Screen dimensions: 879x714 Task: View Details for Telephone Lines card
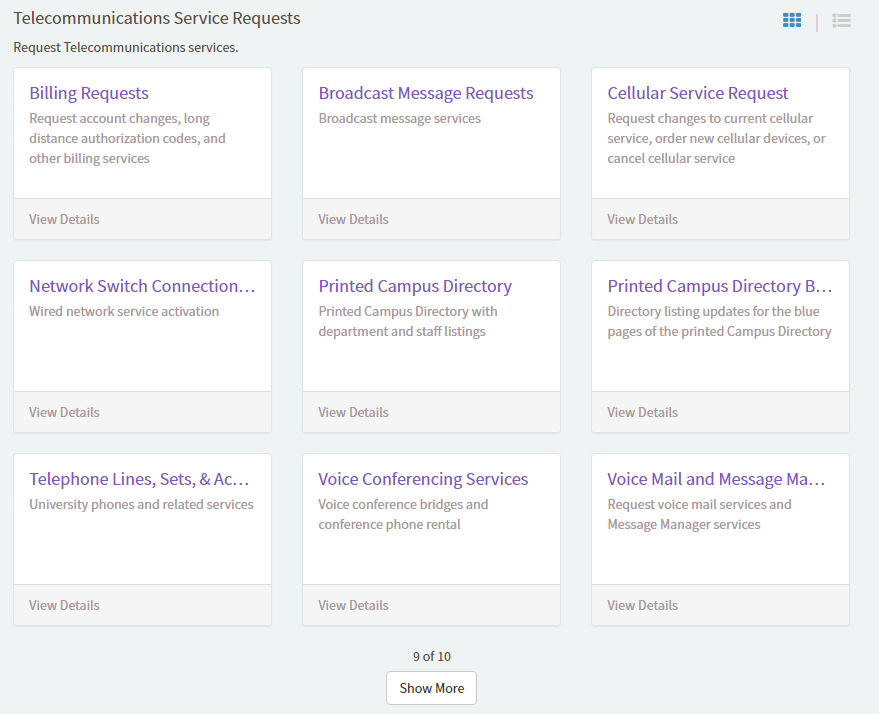pyautogui.click(x=64, y=605)
